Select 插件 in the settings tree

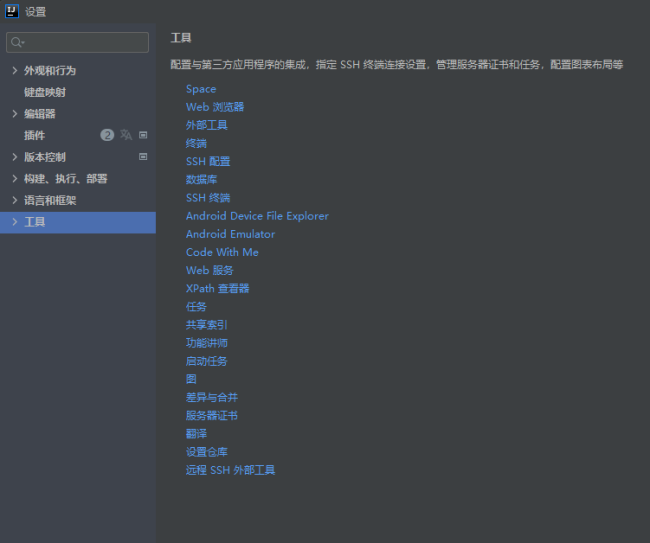[x=34, y=135]
